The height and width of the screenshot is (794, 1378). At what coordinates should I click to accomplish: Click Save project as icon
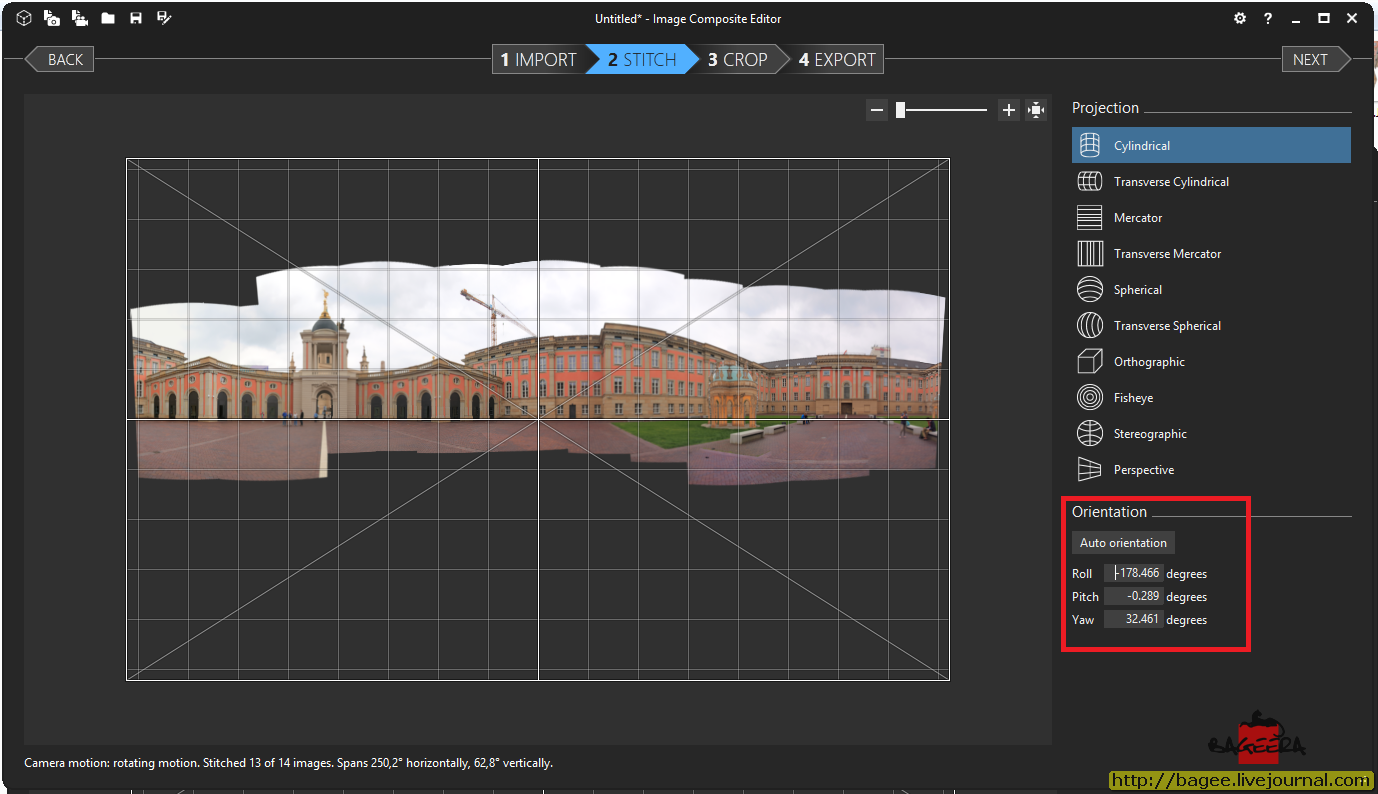click(164, 18)
